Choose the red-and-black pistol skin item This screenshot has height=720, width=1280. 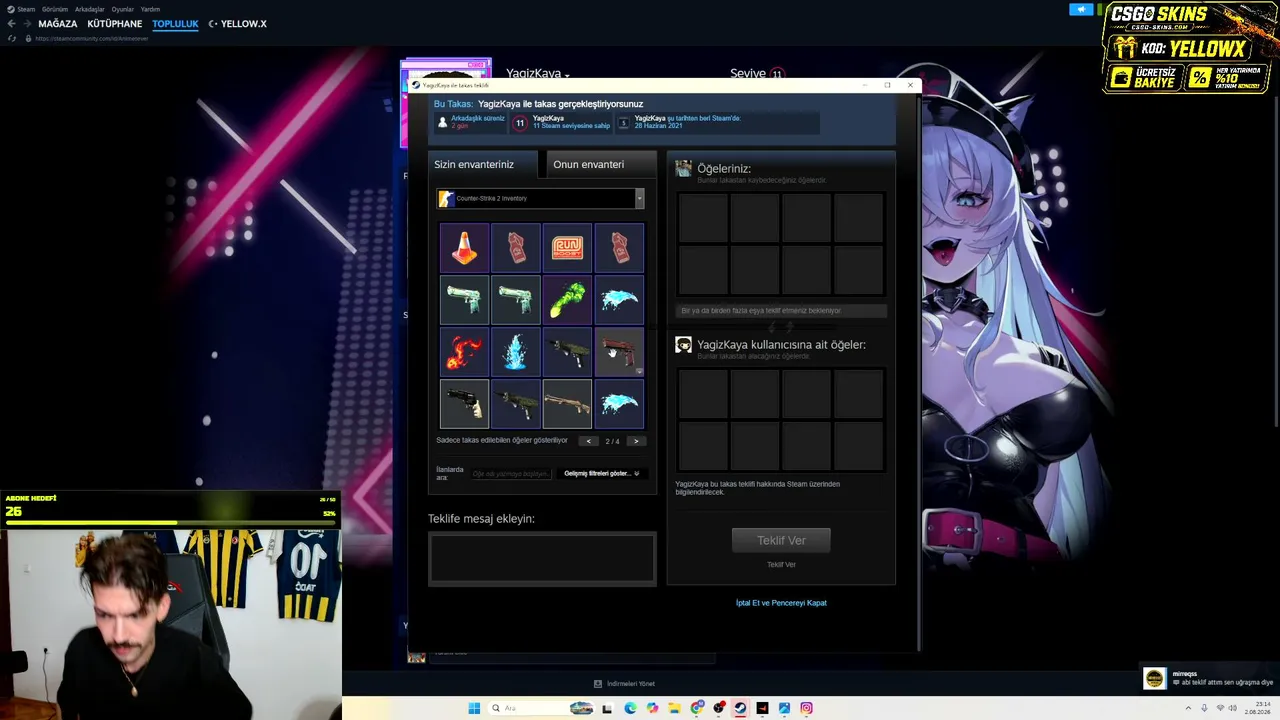tap(619, 352)
